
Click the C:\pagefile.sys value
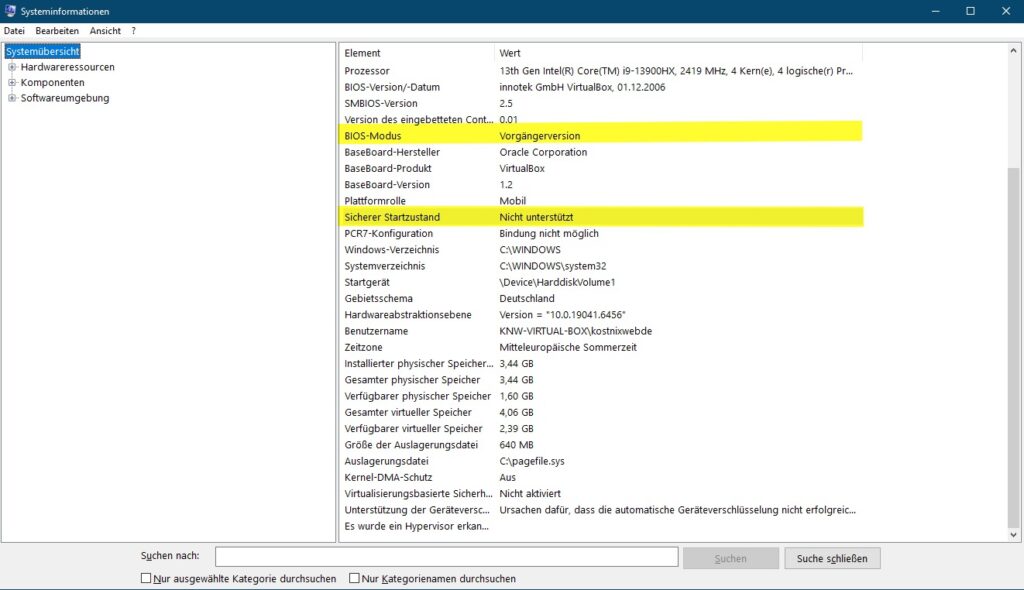[532, 461]
